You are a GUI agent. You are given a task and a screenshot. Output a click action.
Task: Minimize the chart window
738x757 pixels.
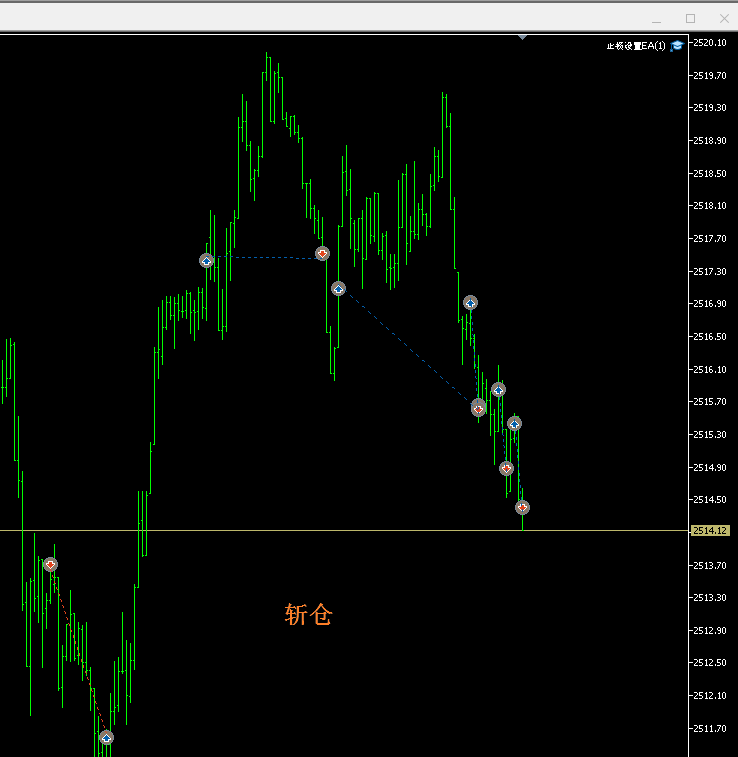click(656, 18)
